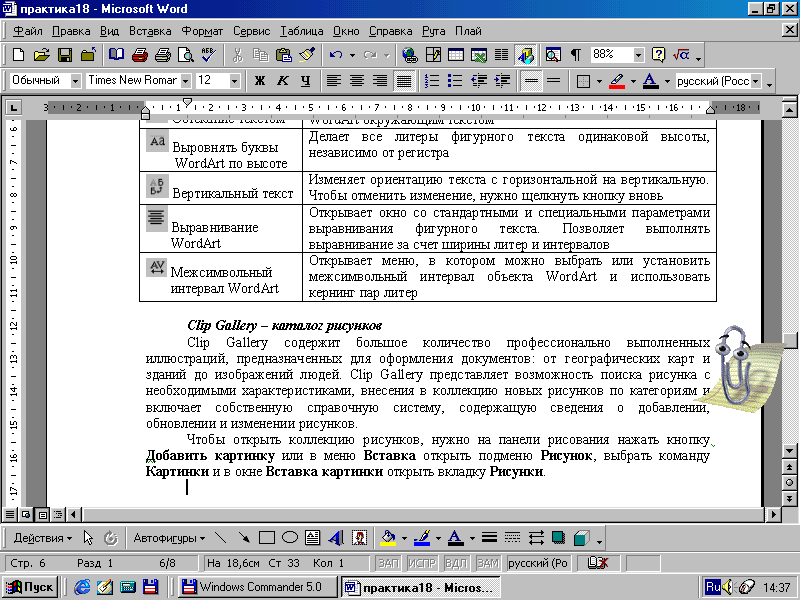Open the font size dropdown (12)
The width and height of the screenshot is (800, 600).
234,81
